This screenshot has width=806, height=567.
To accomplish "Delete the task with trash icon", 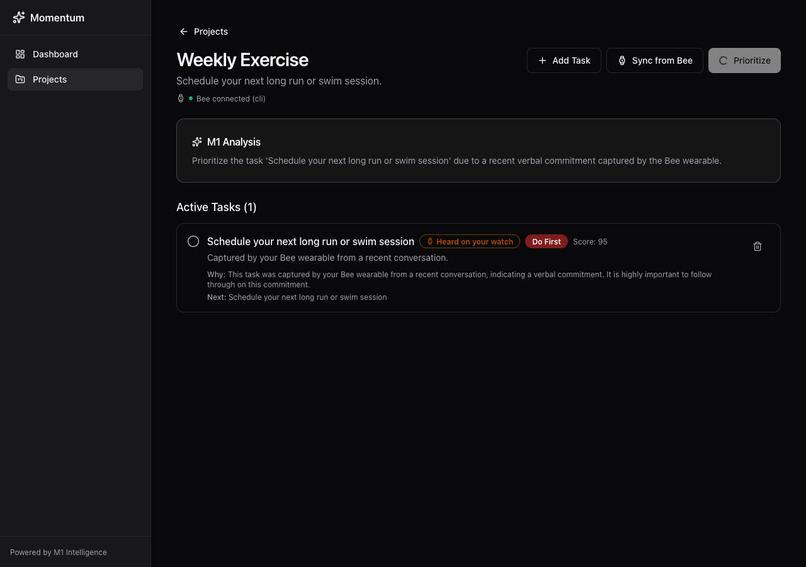I will click(757, 247).
